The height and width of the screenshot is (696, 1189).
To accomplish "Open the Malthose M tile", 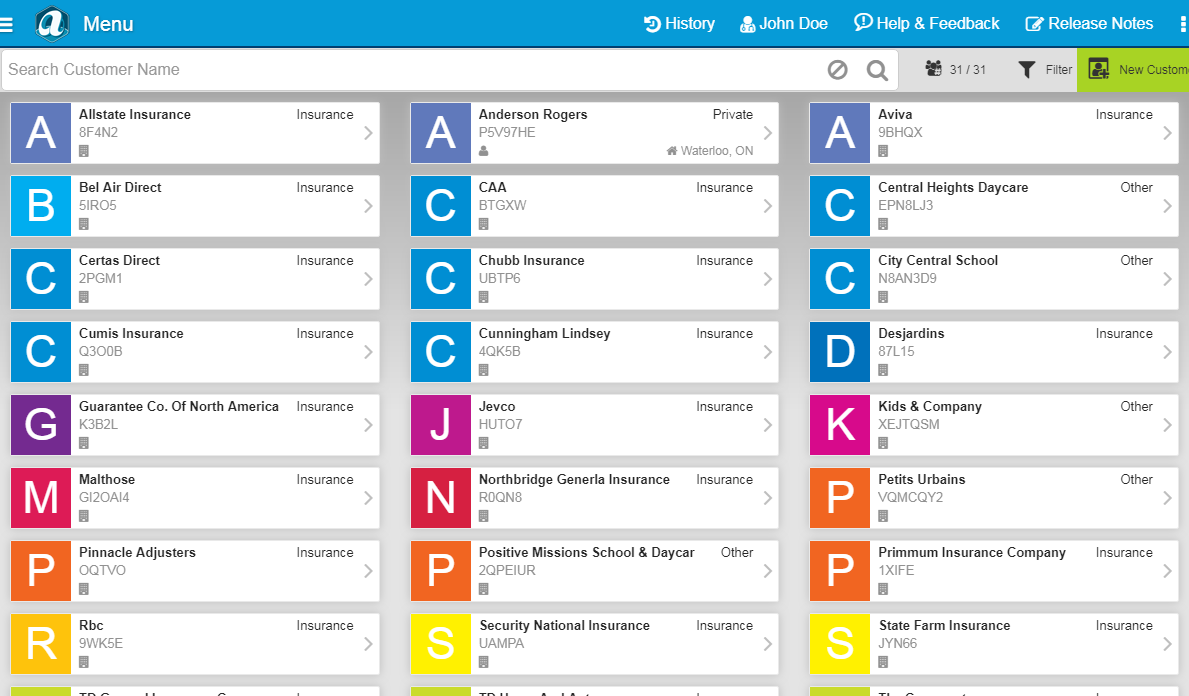I will point(41,497).
